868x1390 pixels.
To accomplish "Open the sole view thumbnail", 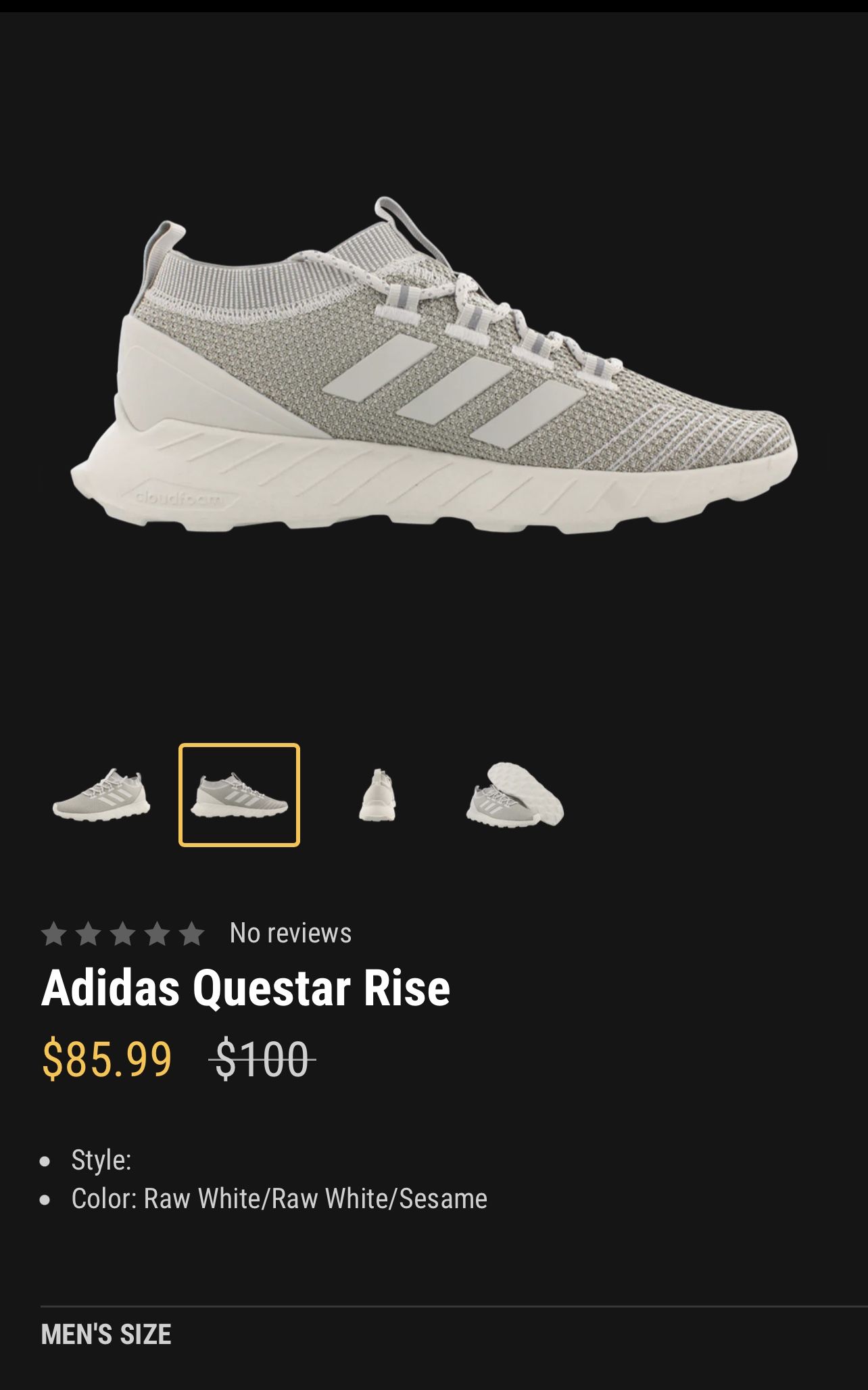I will pos(515,795).
